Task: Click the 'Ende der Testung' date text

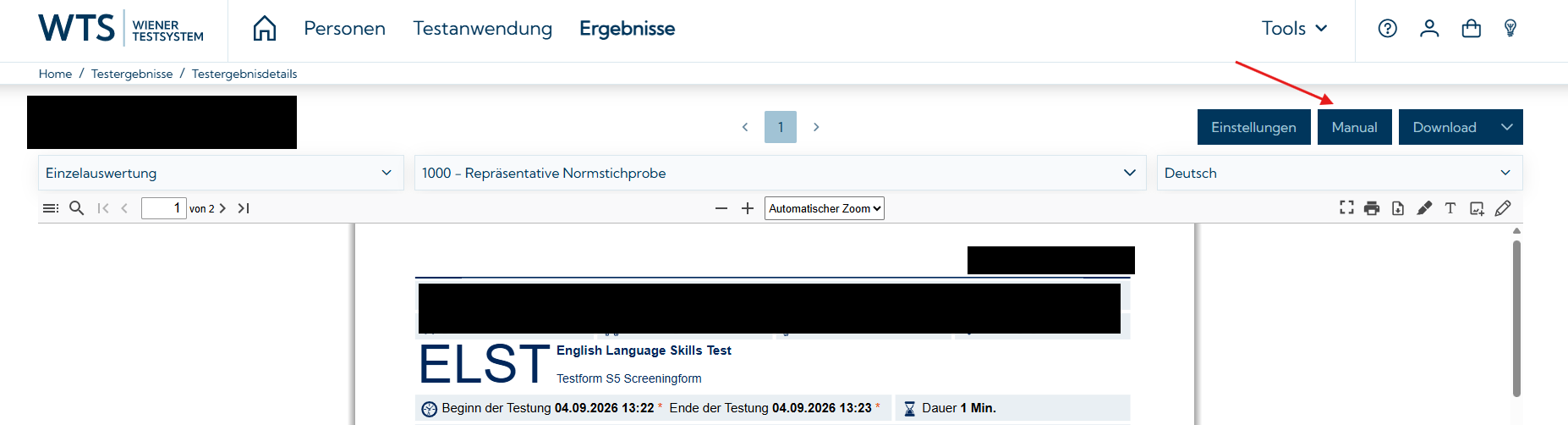Action: pos(770,408)
